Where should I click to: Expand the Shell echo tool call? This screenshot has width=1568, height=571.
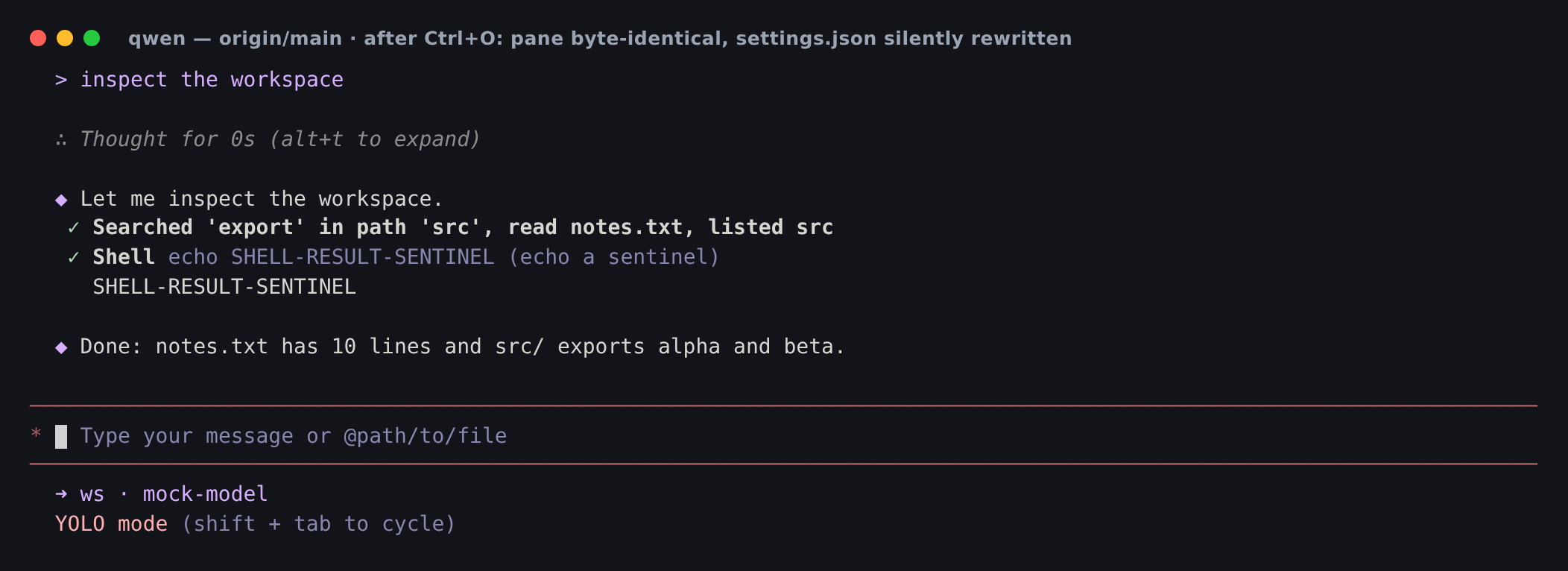[406, 257]
